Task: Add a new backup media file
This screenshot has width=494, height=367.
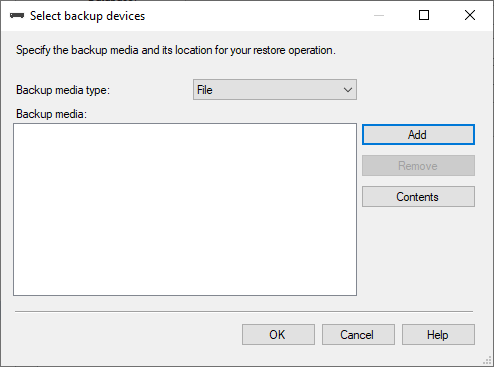Action: [418, 135]
